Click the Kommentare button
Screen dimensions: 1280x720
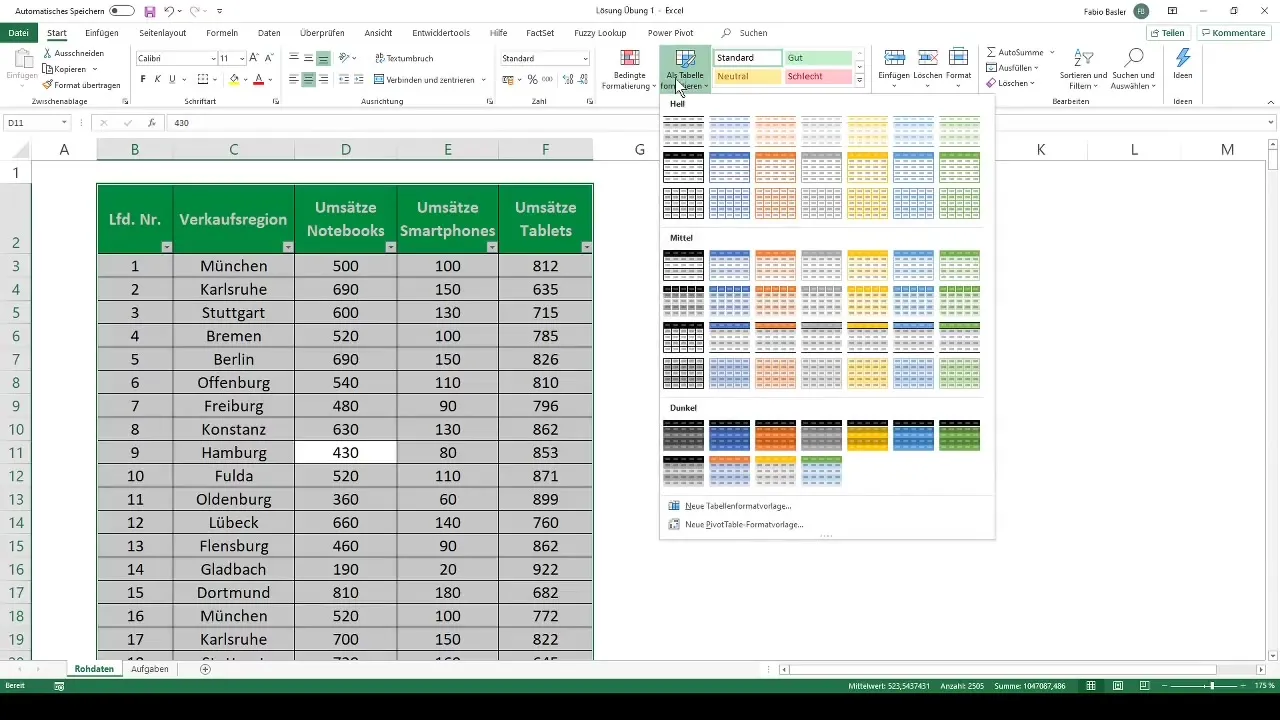(x=1234, y=33)
